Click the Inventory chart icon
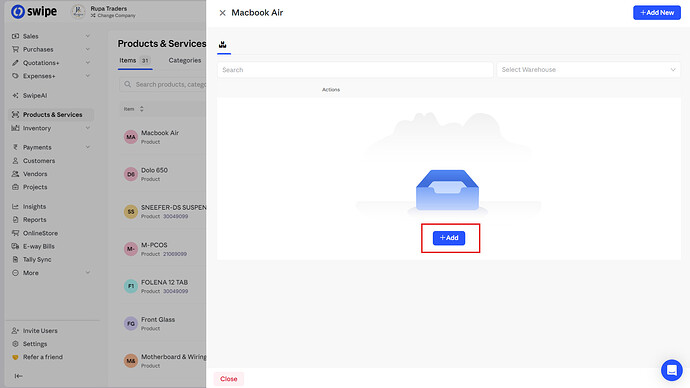The image size is (690, 388). click(15, 128)
